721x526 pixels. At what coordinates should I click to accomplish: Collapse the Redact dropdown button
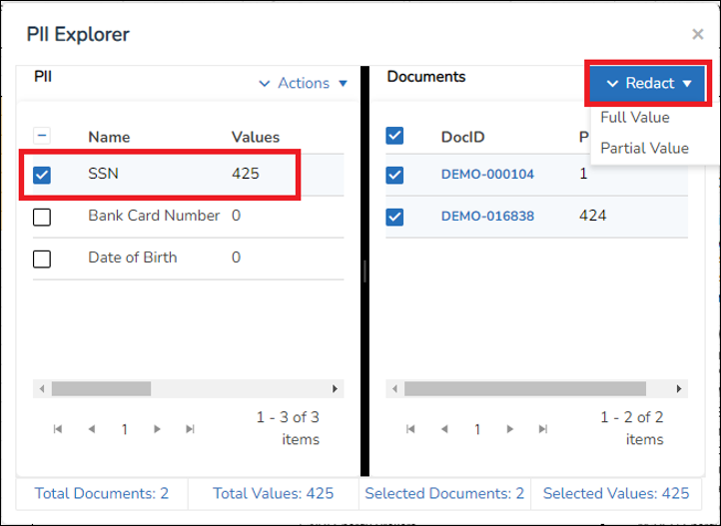tap(648, 83)
